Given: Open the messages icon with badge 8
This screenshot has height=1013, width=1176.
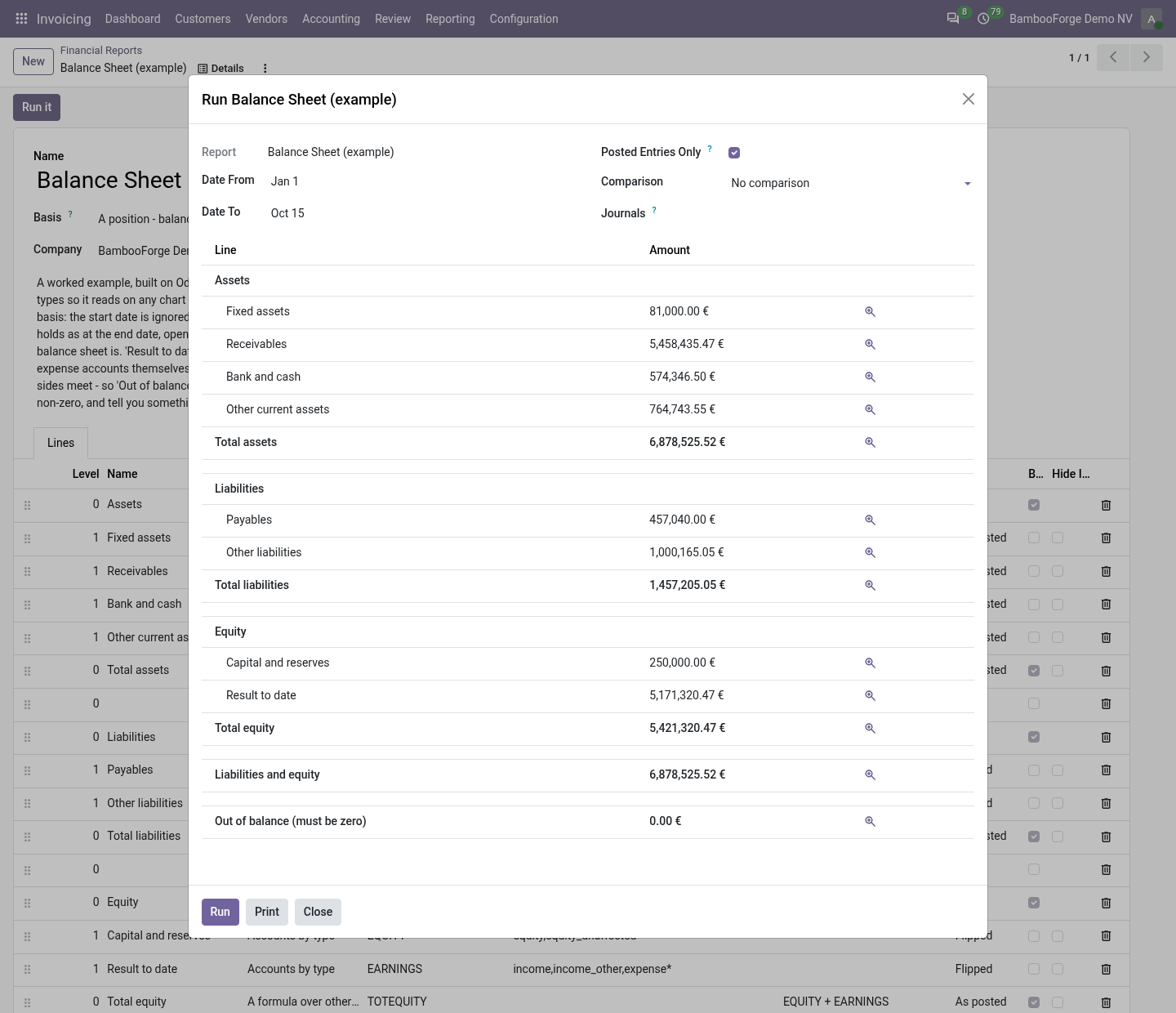Looking at the screenshot, I should 953,18.
